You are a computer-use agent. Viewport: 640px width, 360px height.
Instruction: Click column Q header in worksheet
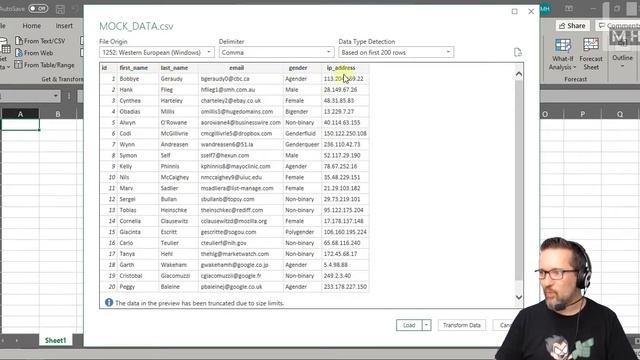pyautogui.click(x=620, y=114)
